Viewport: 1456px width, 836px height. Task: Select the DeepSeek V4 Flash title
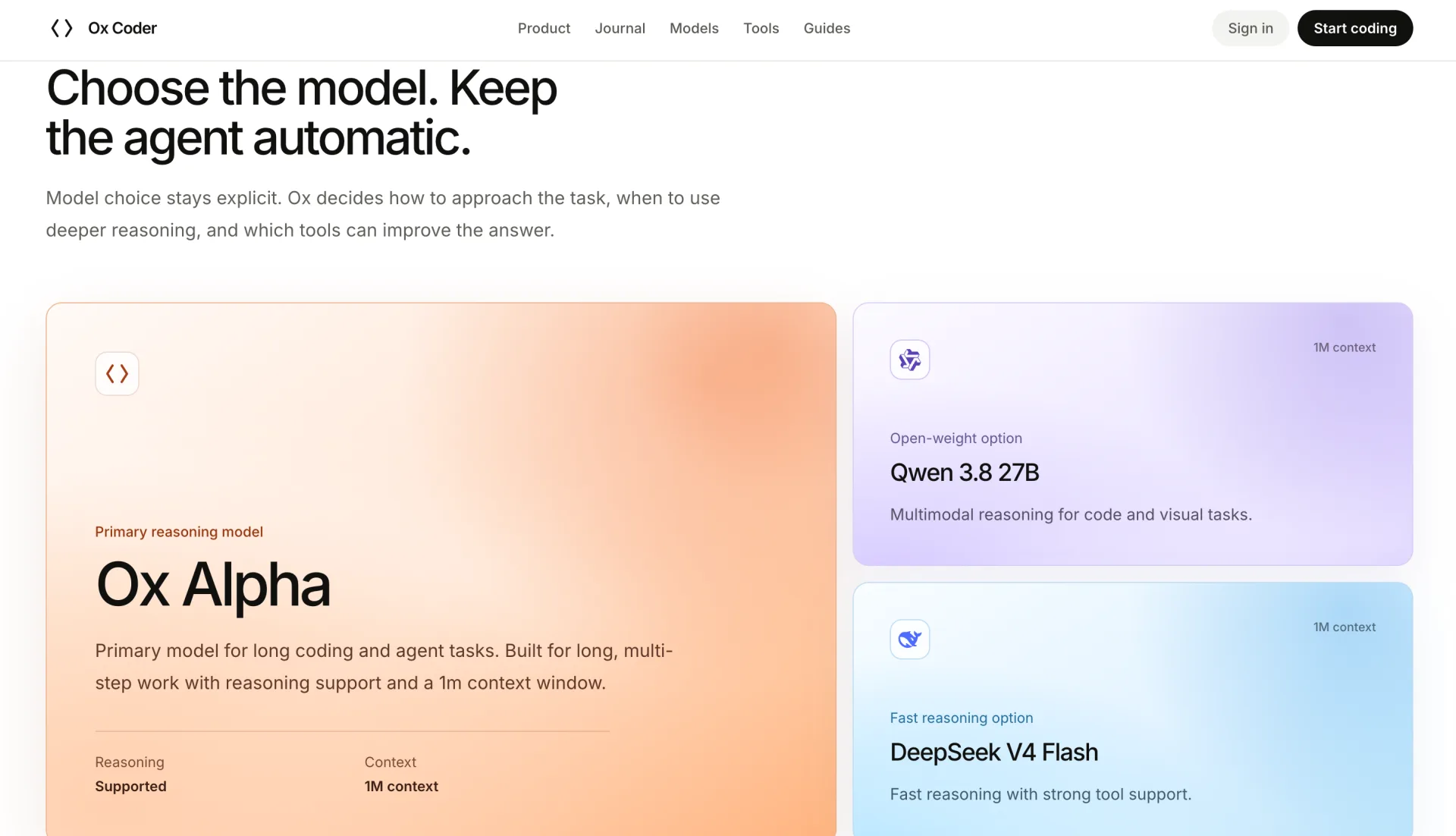point(994,753)
